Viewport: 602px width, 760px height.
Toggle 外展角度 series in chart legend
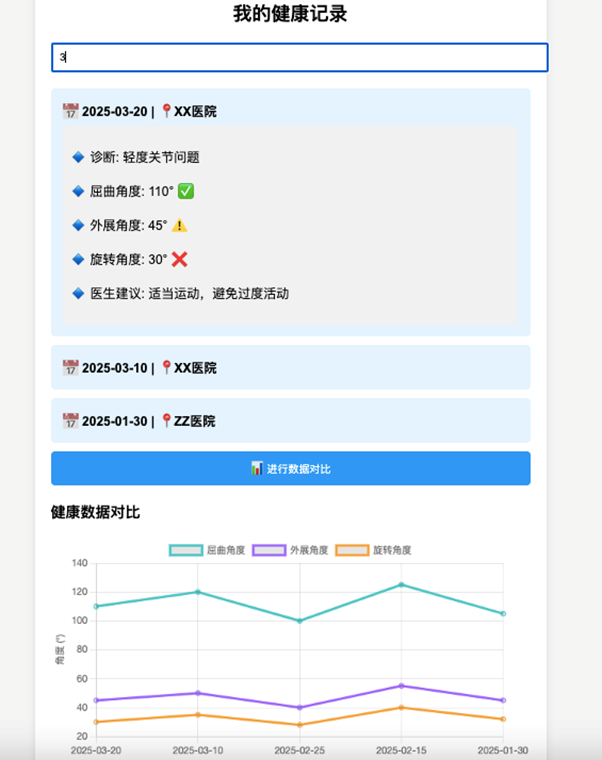[x=308, y=550]
